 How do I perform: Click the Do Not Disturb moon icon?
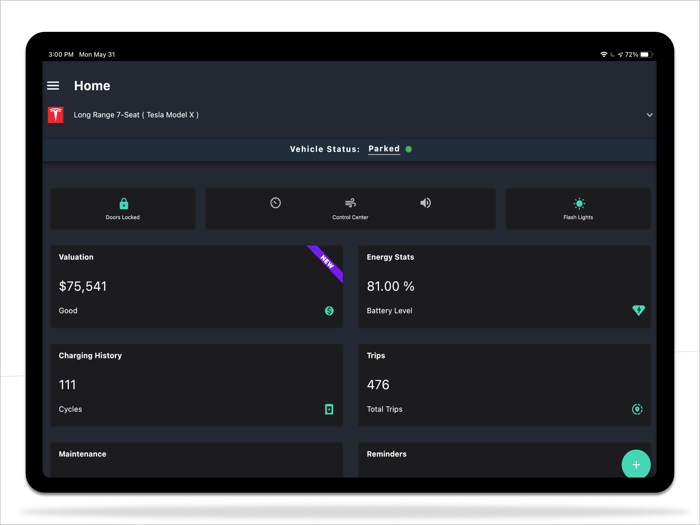(612, 54)
